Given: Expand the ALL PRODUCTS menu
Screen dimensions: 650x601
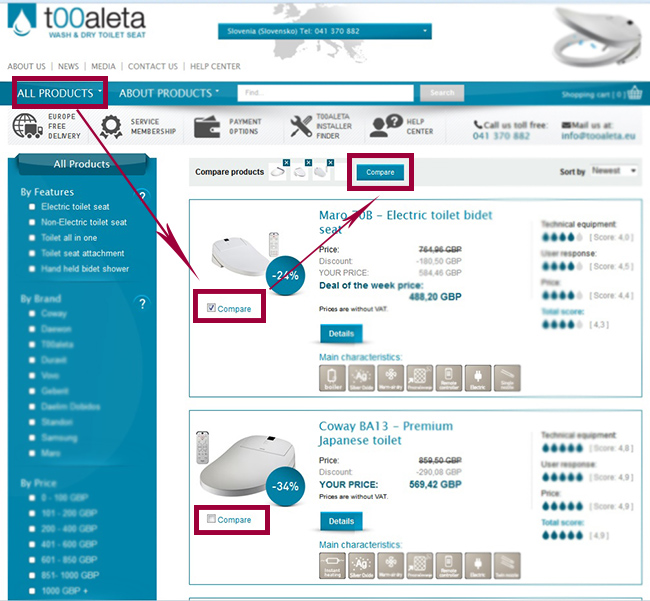Looking at the screenshot, I should click(59, 93).
